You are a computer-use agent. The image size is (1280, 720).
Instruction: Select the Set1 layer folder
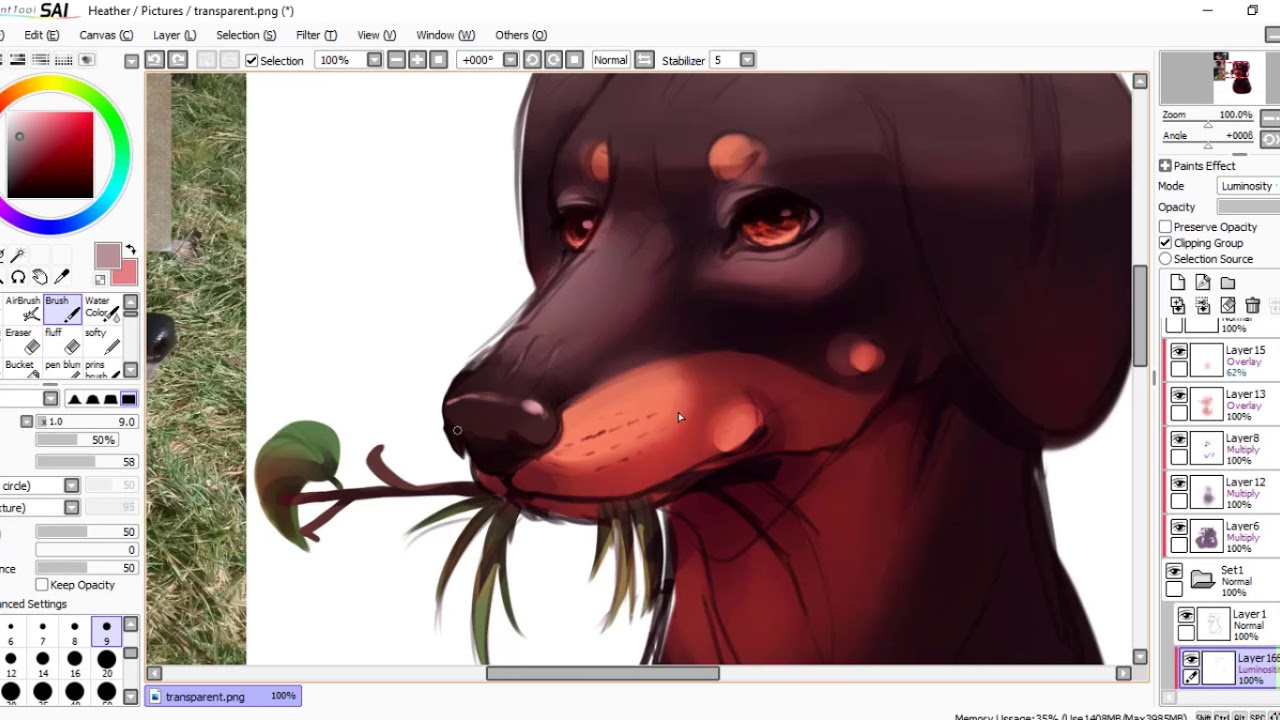pyautogui.click(x=1222, y=580)
